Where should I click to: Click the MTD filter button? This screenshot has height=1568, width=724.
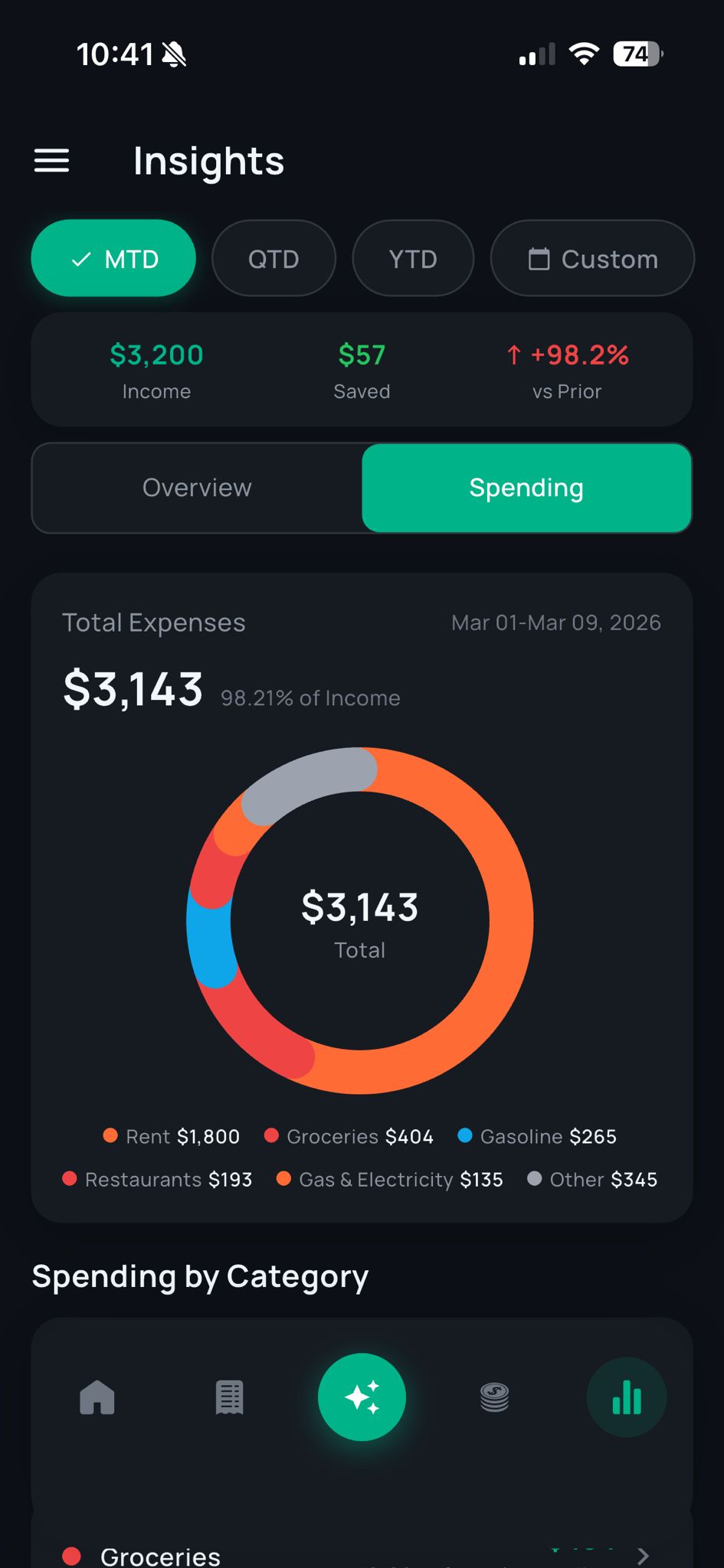click(x=113, y=258)
